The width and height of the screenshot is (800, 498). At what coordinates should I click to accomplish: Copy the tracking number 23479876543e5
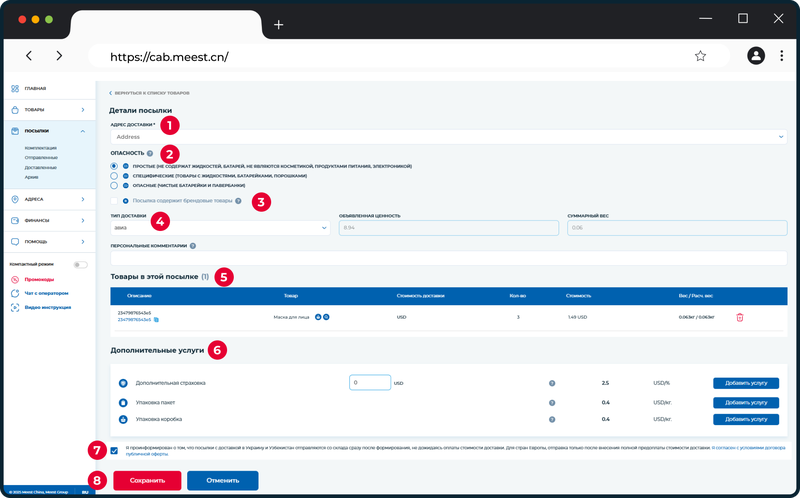[x=157, y=320]
